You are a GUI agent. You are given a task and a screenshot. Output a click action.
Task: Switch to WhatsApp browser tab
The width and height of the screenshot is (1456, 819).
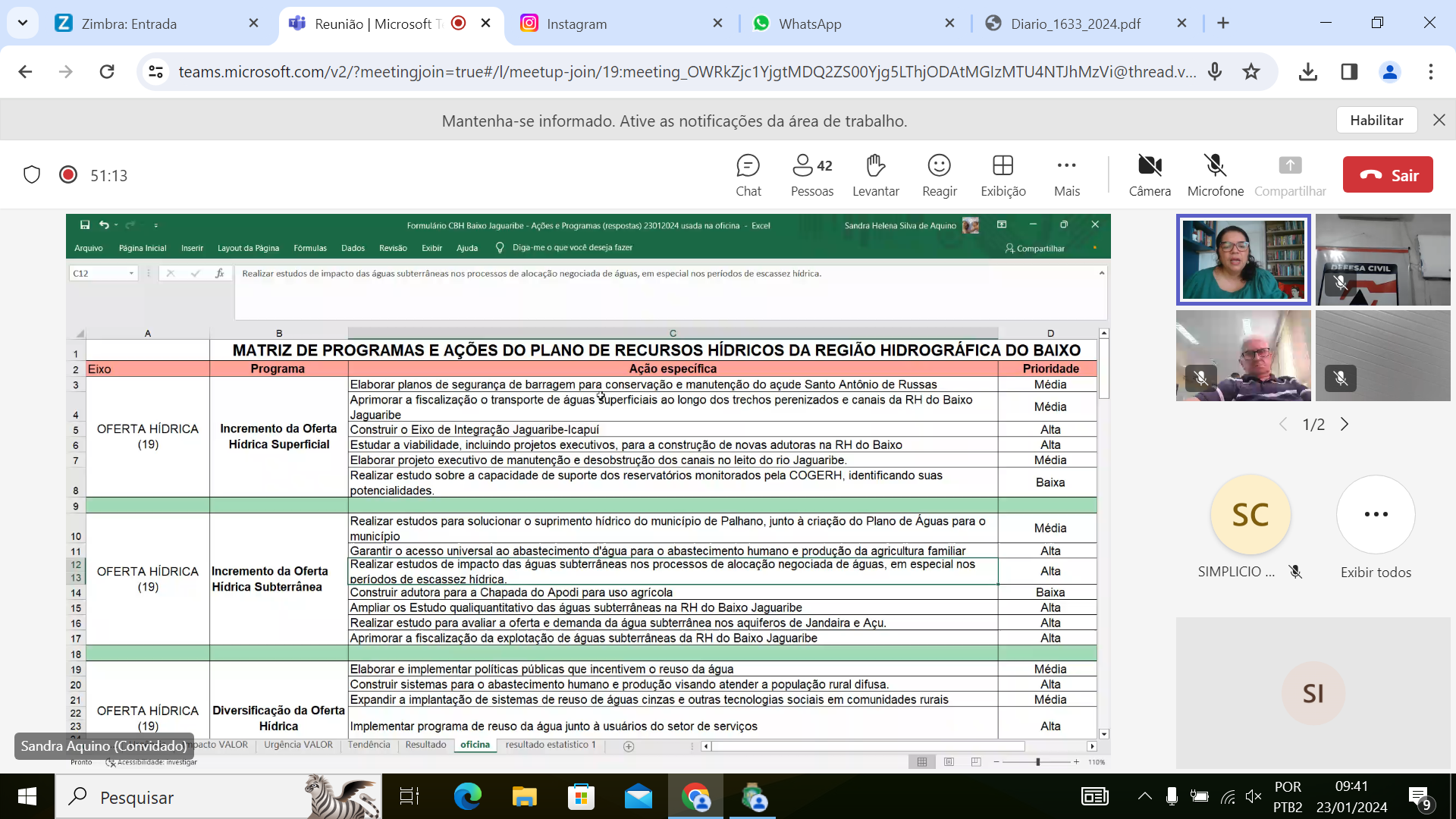(854, 24)
